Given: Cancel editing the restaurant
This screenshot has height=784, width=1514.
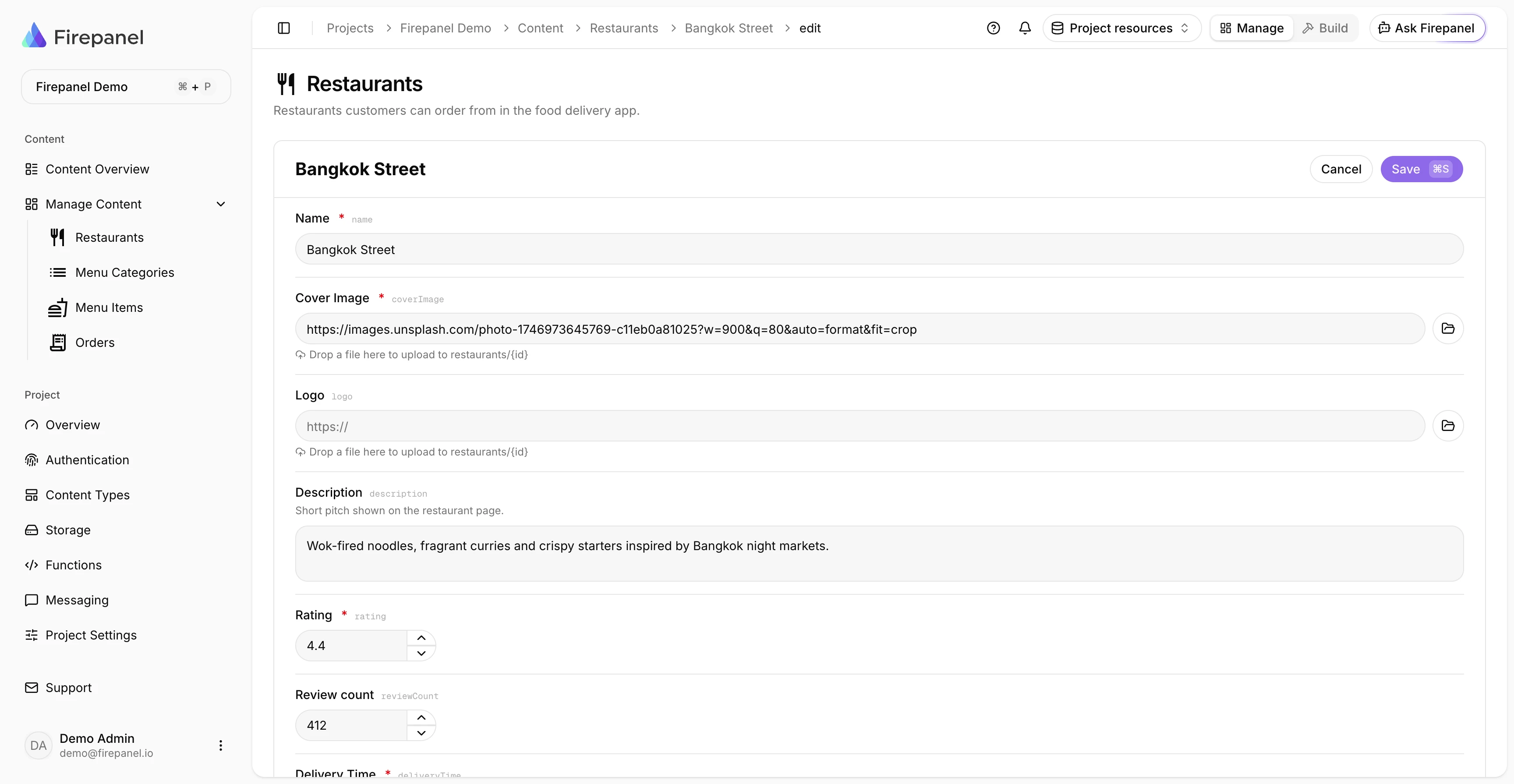Looking at the screenshot, I should [1341, 169].
